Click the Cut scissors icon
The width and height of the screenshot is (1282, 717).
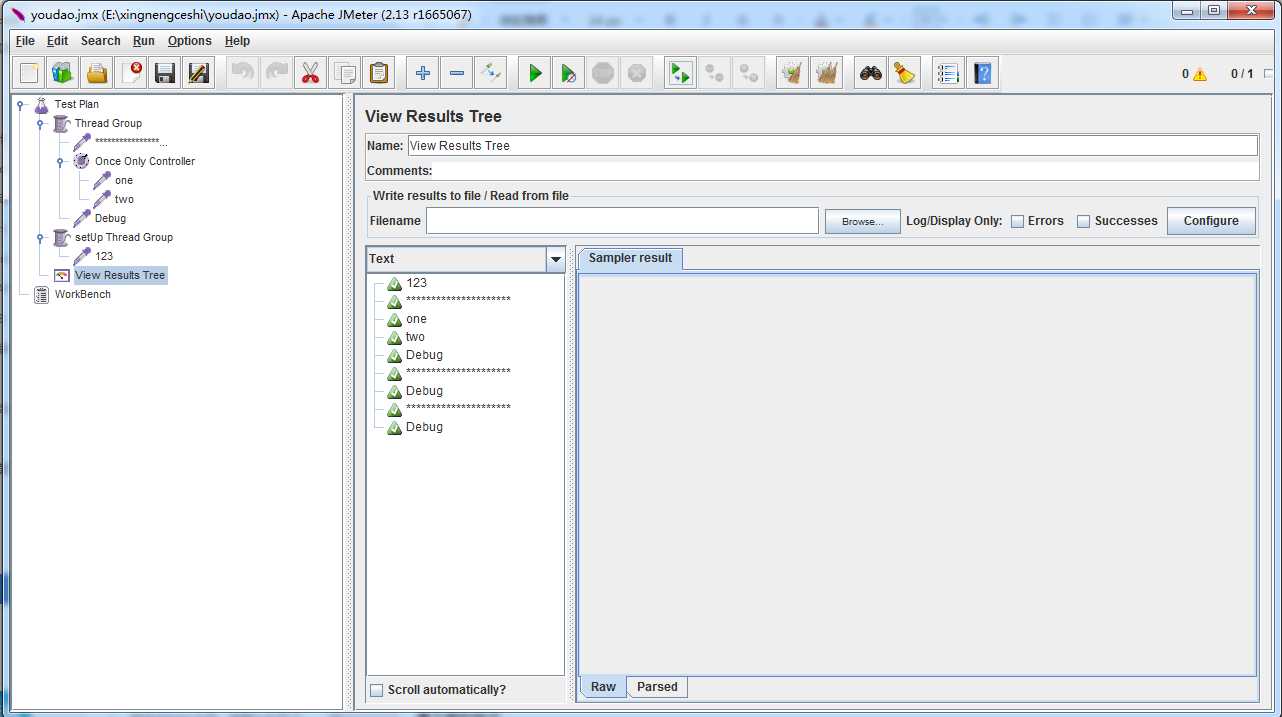tap(310, 73)
